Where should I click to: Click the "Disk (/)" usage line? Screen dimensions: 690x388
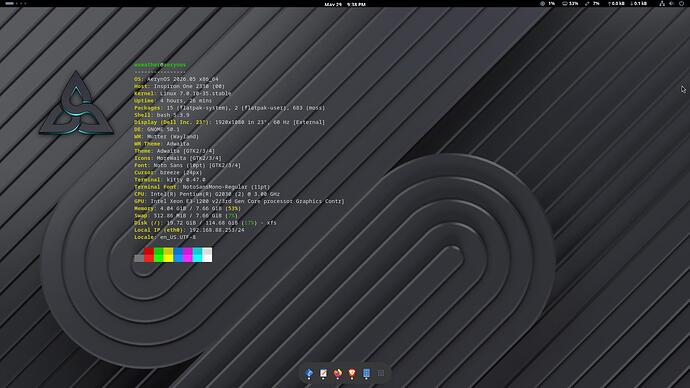(x=205, y=223)
